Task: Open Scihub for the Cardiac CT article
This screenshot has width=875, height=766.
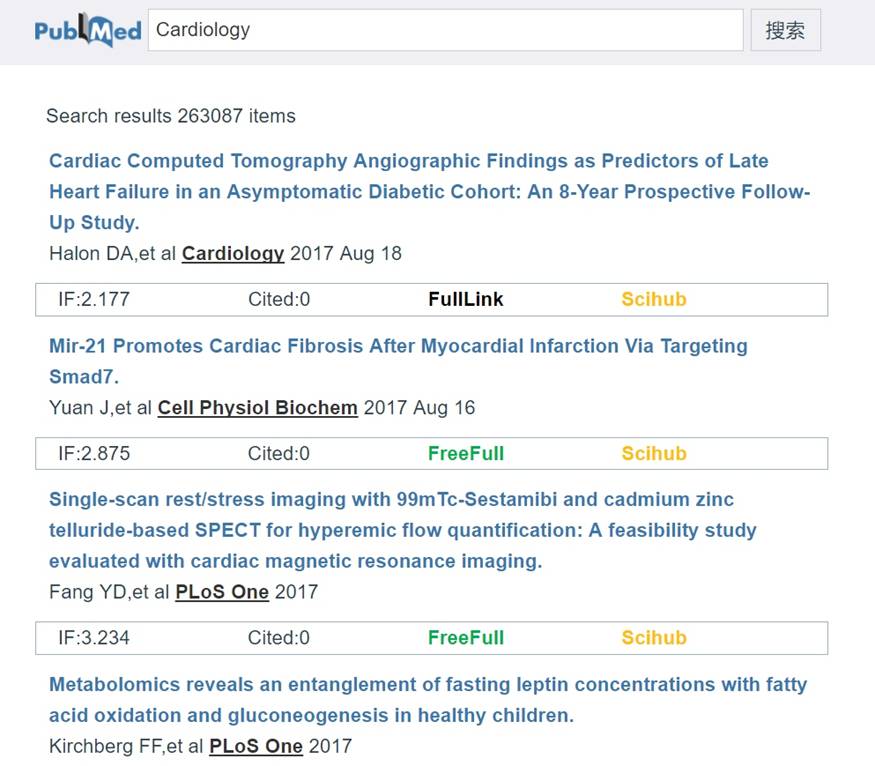Action: 653,299
